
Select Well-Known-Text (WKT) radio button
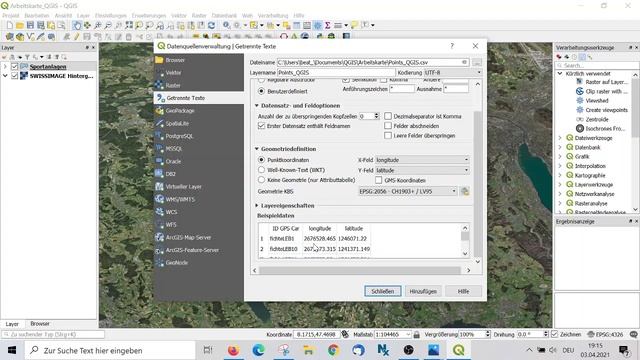coord(261,170)
